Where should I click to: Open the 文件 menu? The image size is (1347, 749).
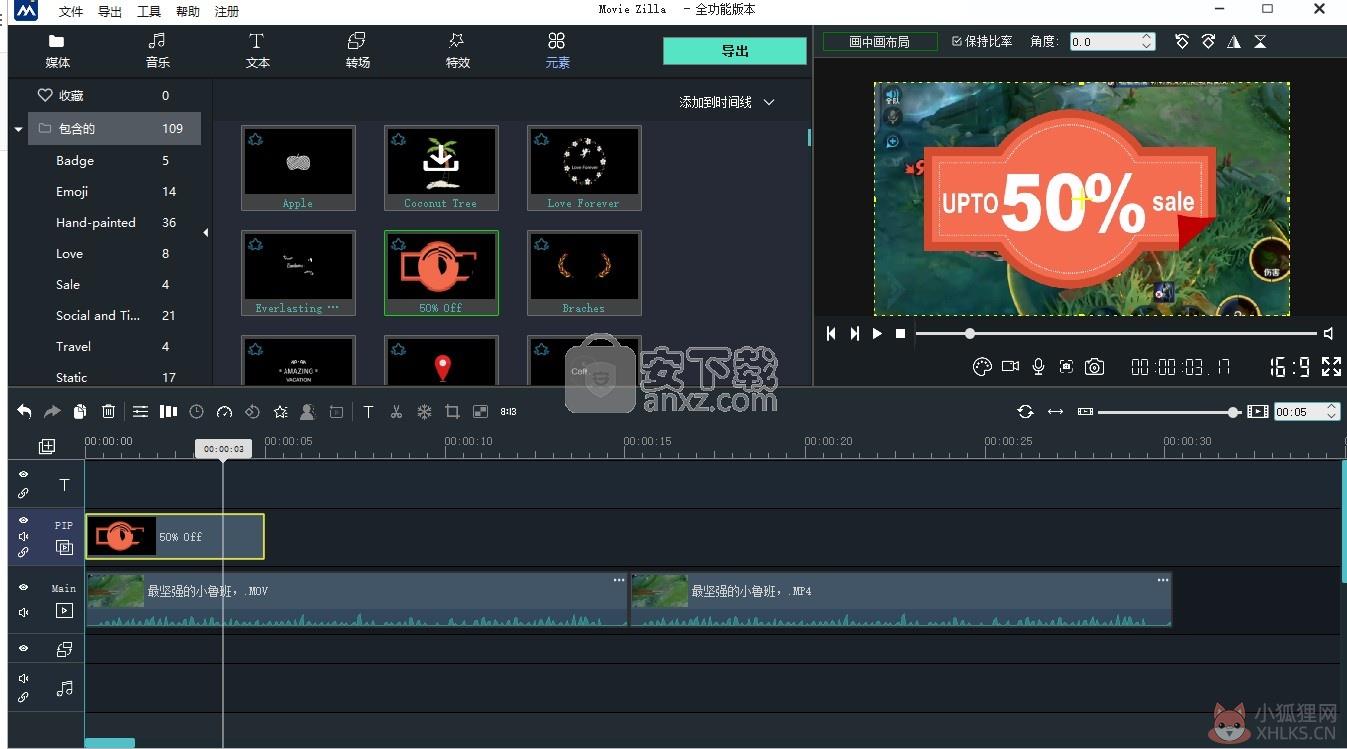click(71, 11)
